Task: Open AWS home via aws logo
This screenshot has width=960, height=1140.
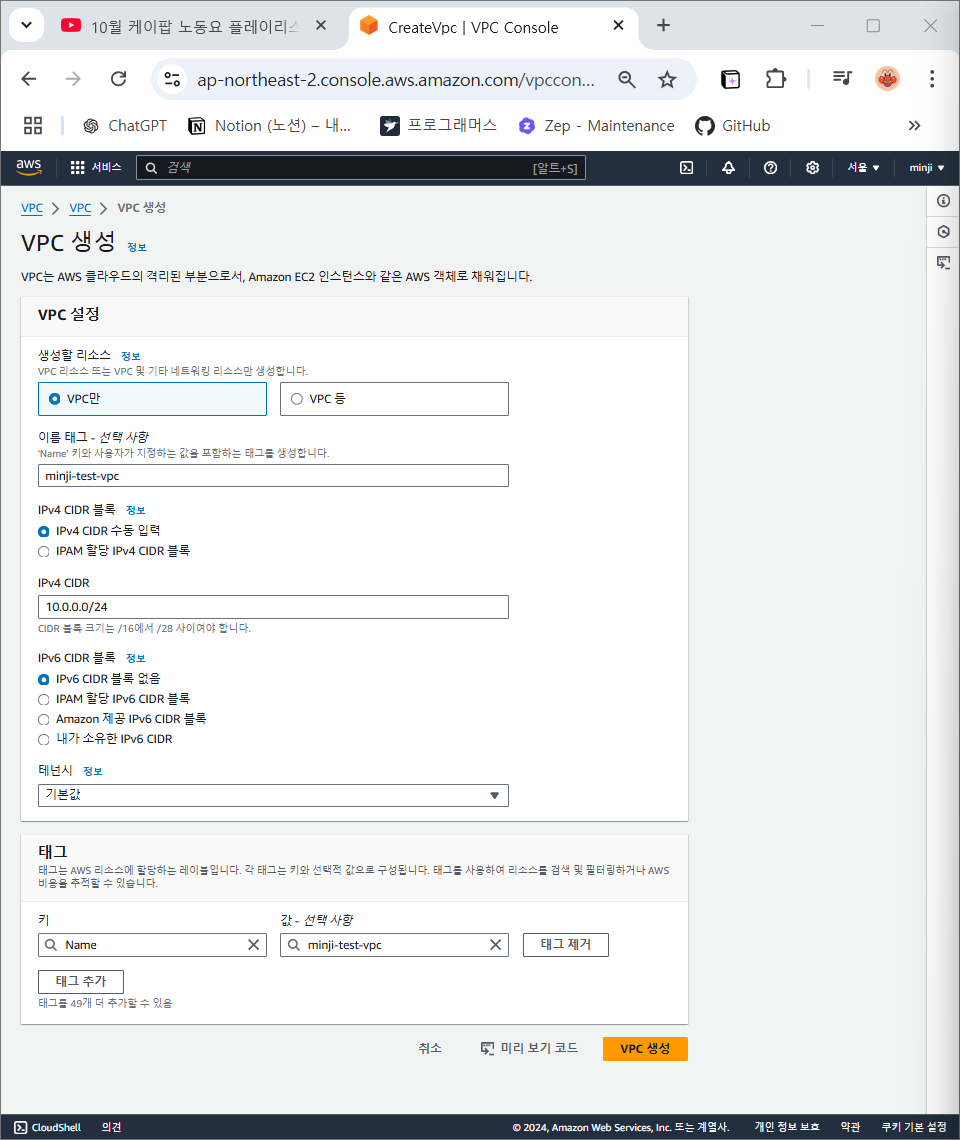Action: (x=29, y=166)
